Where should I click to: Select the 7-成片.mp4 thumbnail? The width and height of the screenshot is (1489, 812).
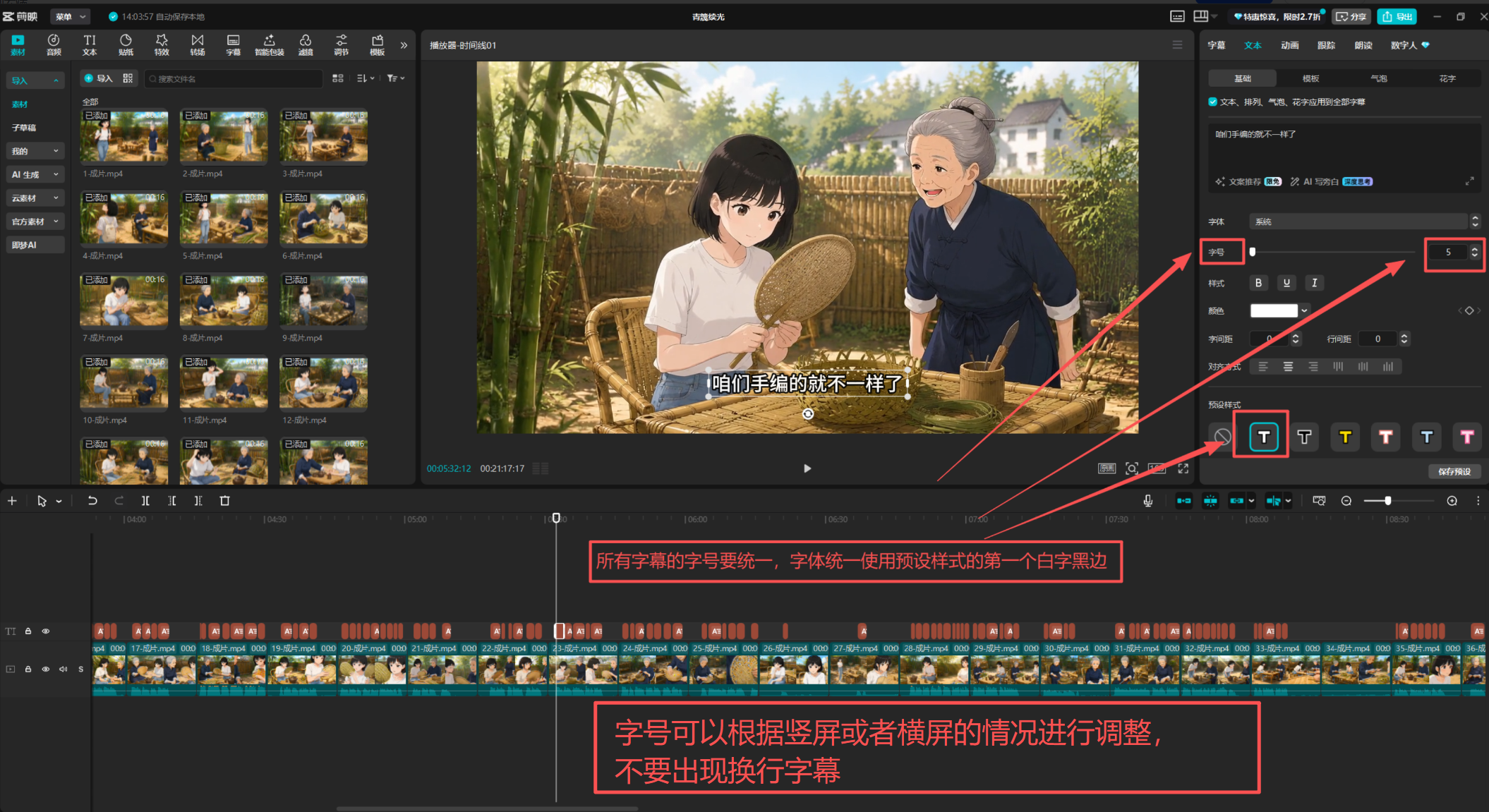point(124,301)
